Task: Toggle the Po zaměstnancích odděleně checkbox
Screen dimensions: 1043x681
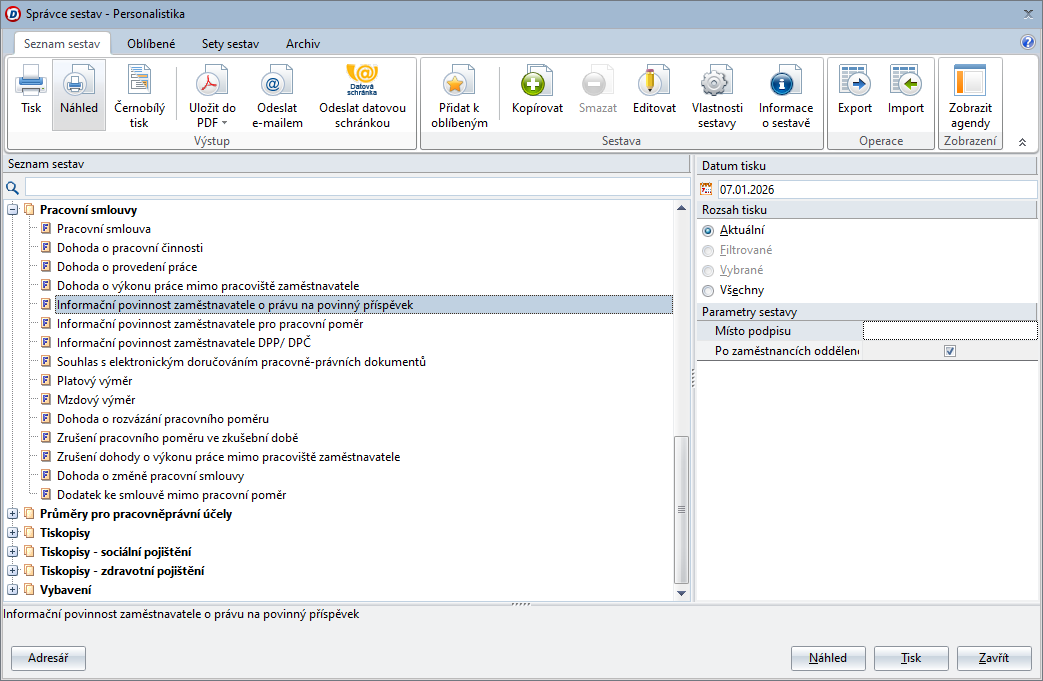Action: (x=950, y=351)
